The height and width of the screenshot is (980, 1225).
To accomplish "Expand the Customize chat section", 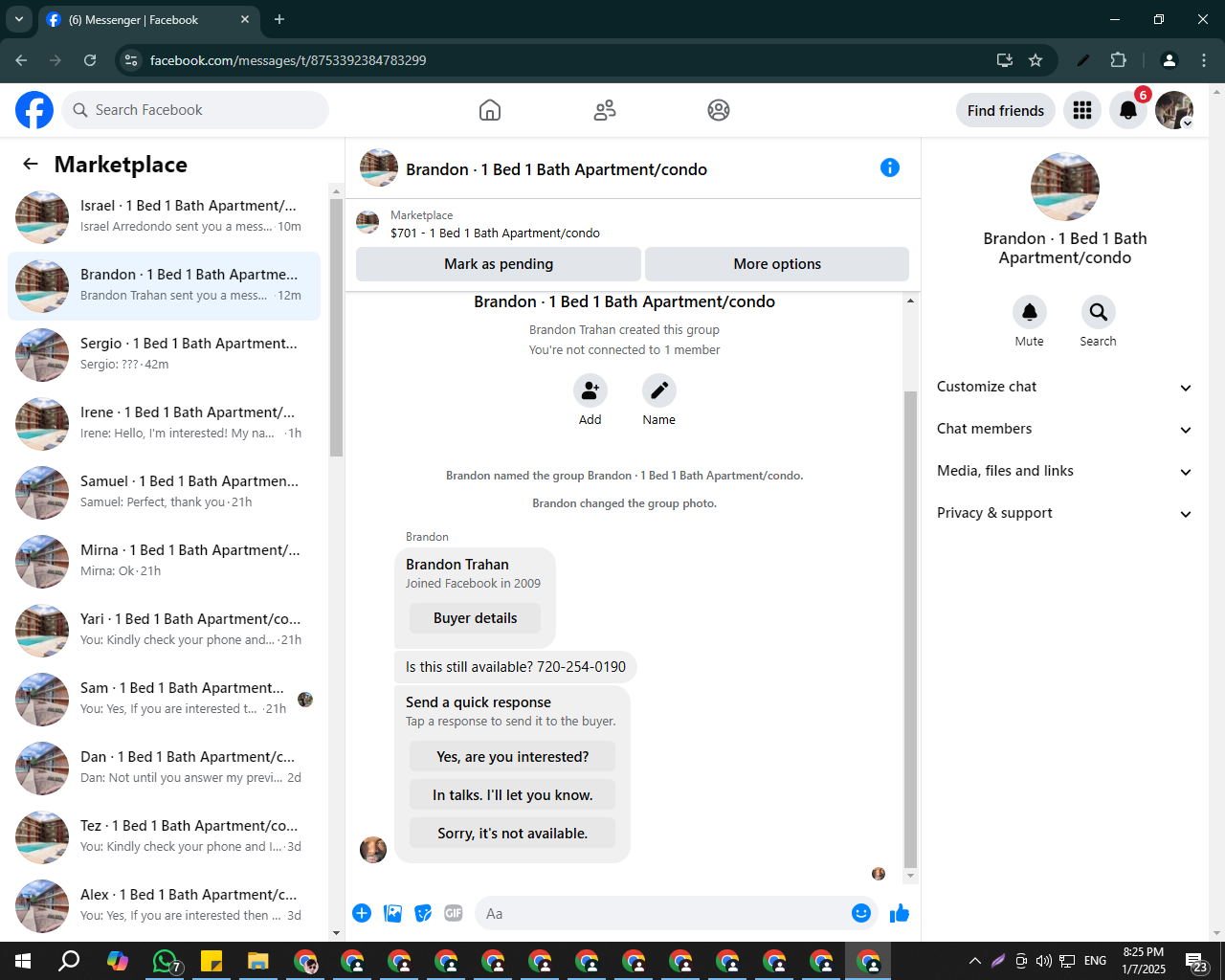I will coord(1065,387).
